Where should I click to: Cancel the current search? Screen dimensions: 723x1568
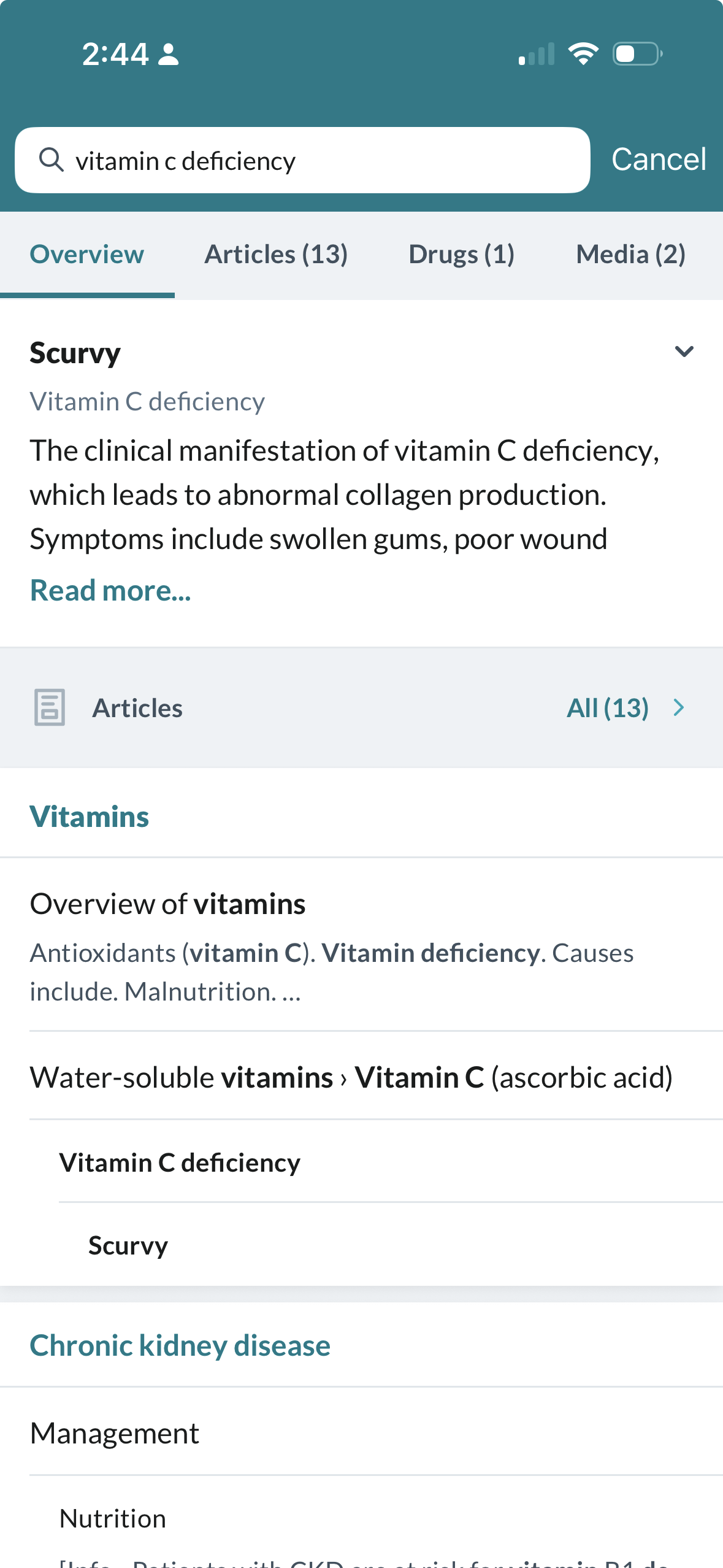659,159
